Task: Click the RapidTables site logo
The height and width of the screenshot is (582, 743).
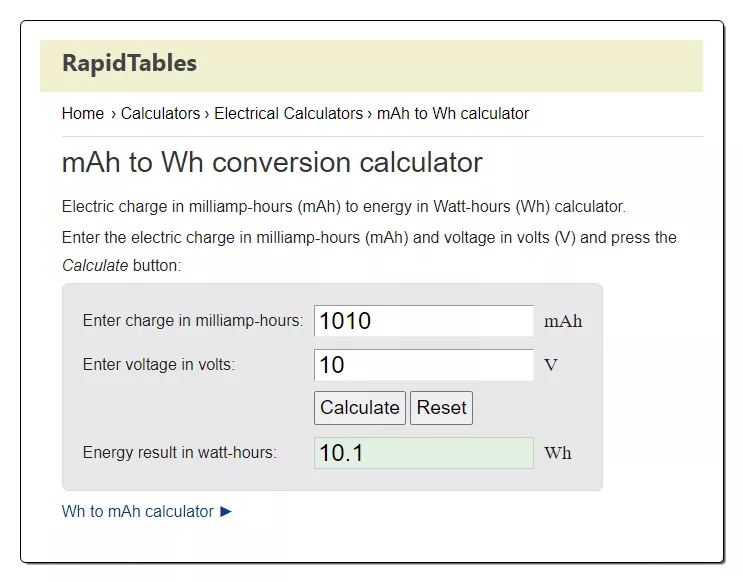Action: 129,63
